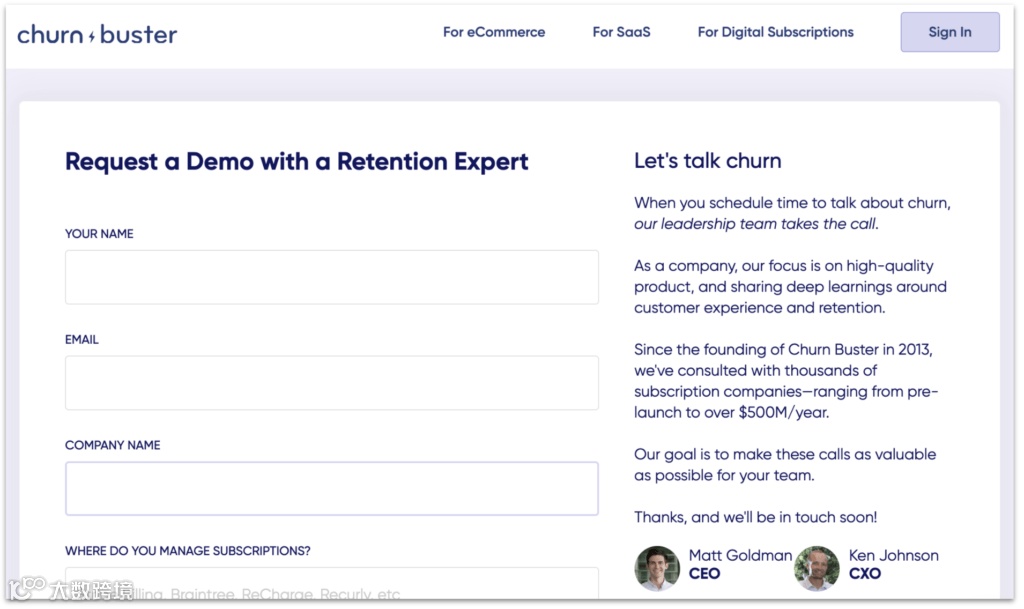Click the Request a Demo heading
This screenshot has height=609, width=1024.
(297, 162)
